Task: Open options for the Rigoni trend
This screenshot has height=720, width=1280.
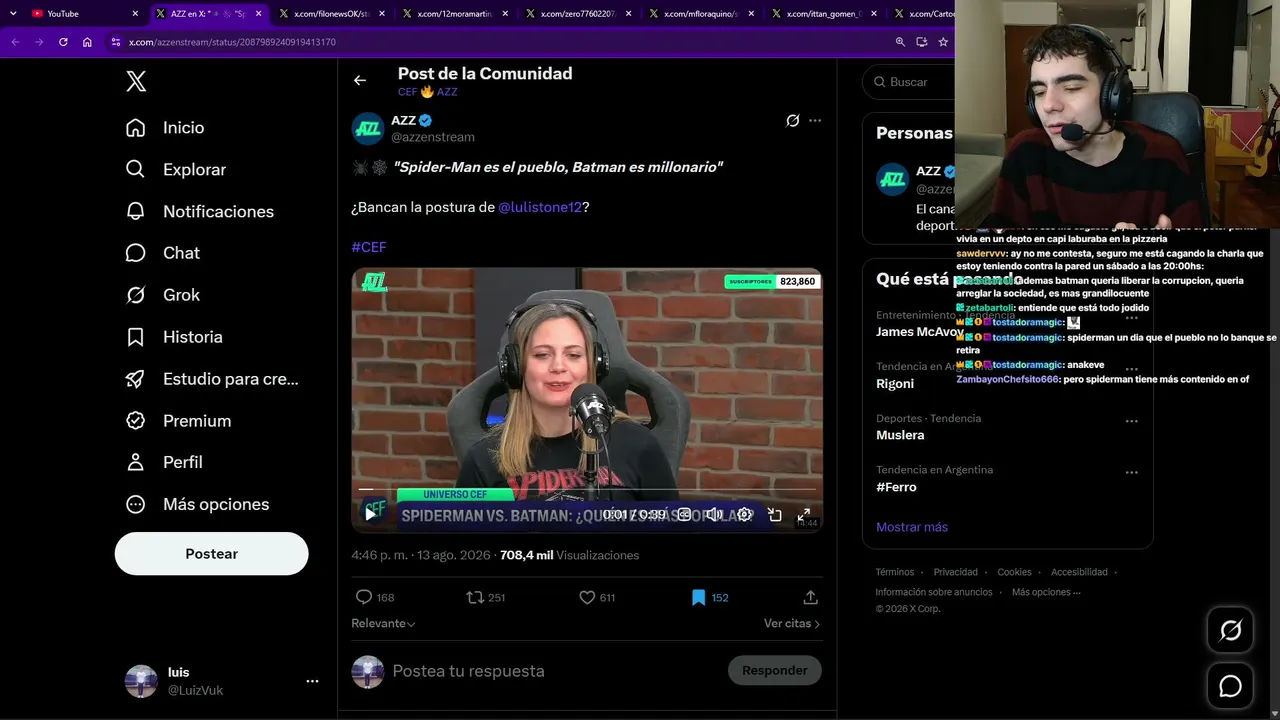Action: click(x=1132, y=369)
